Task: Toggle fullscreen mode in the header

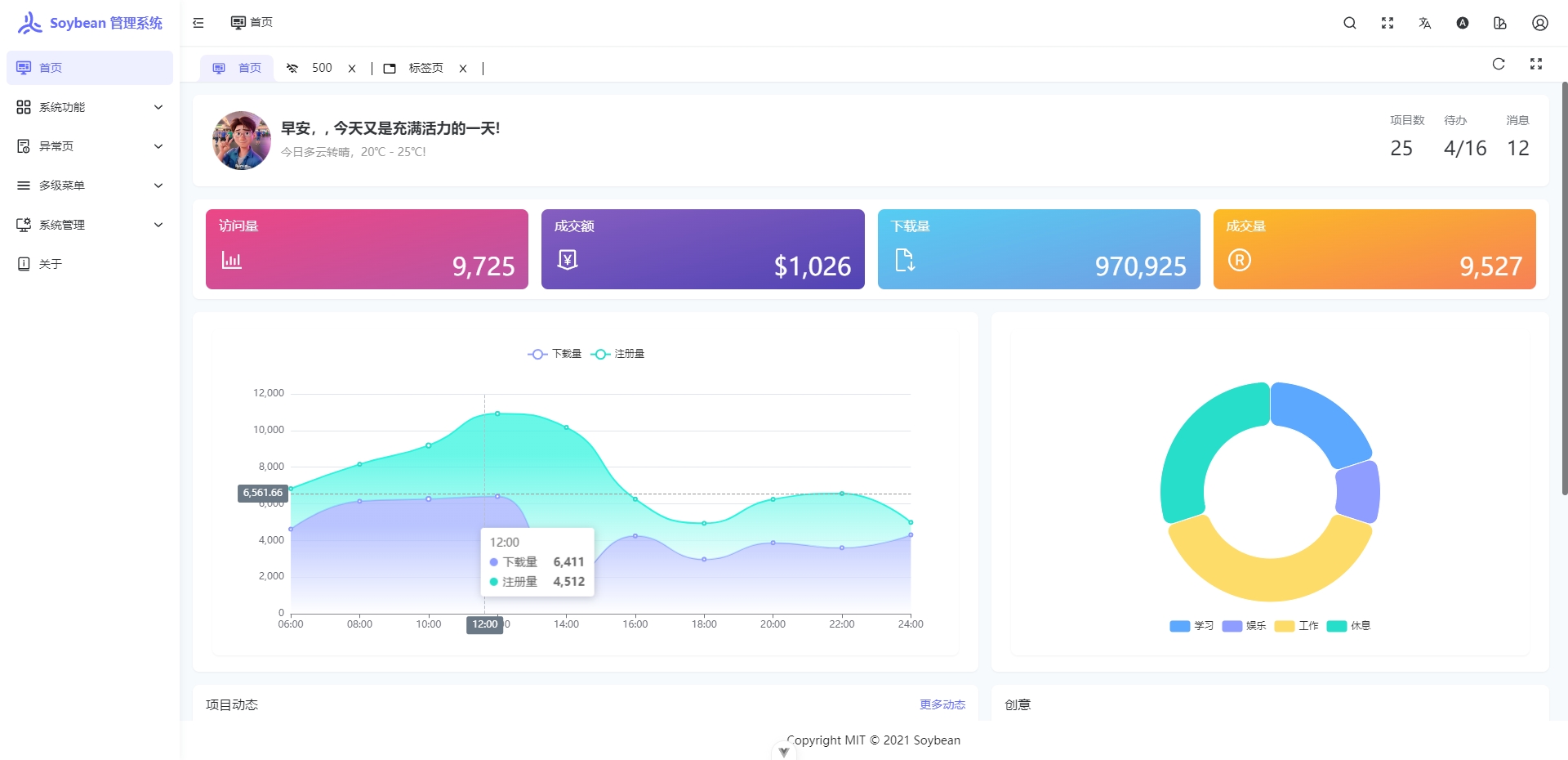Action: (1388, 23)
